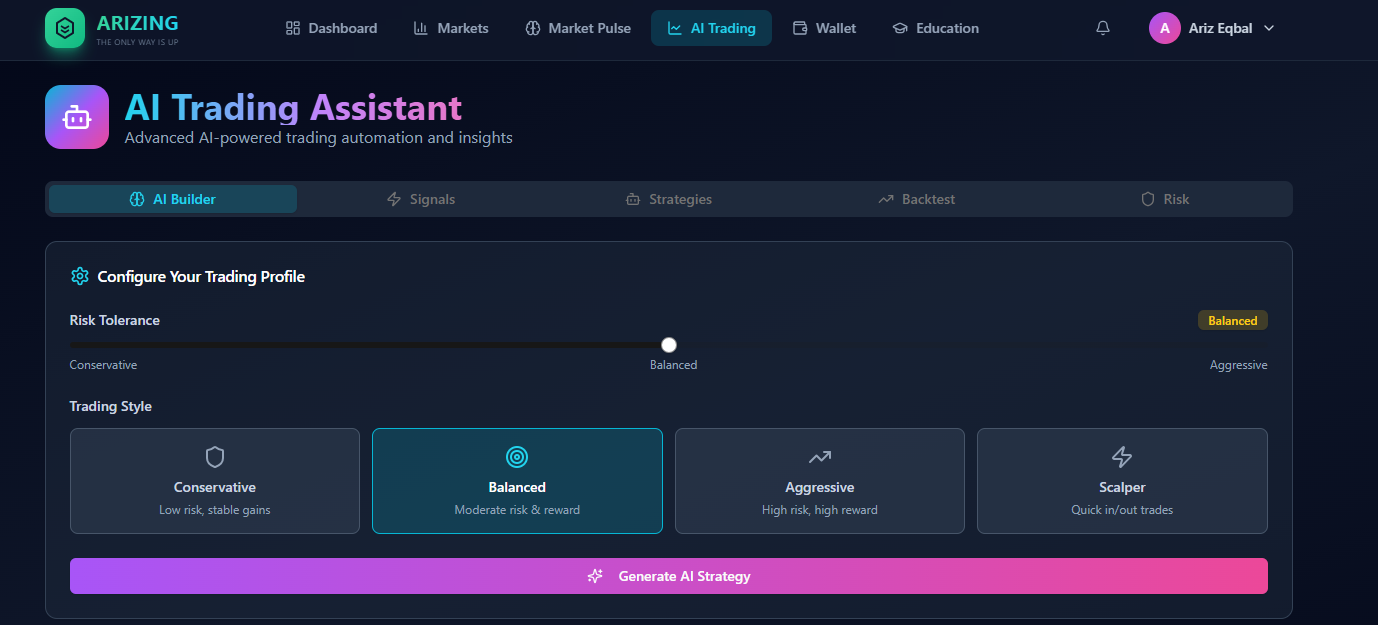The width and height of the screenshot is (1378, 625).
Task: Switch to the Risk tab
Action: (x=1165, y=199)
